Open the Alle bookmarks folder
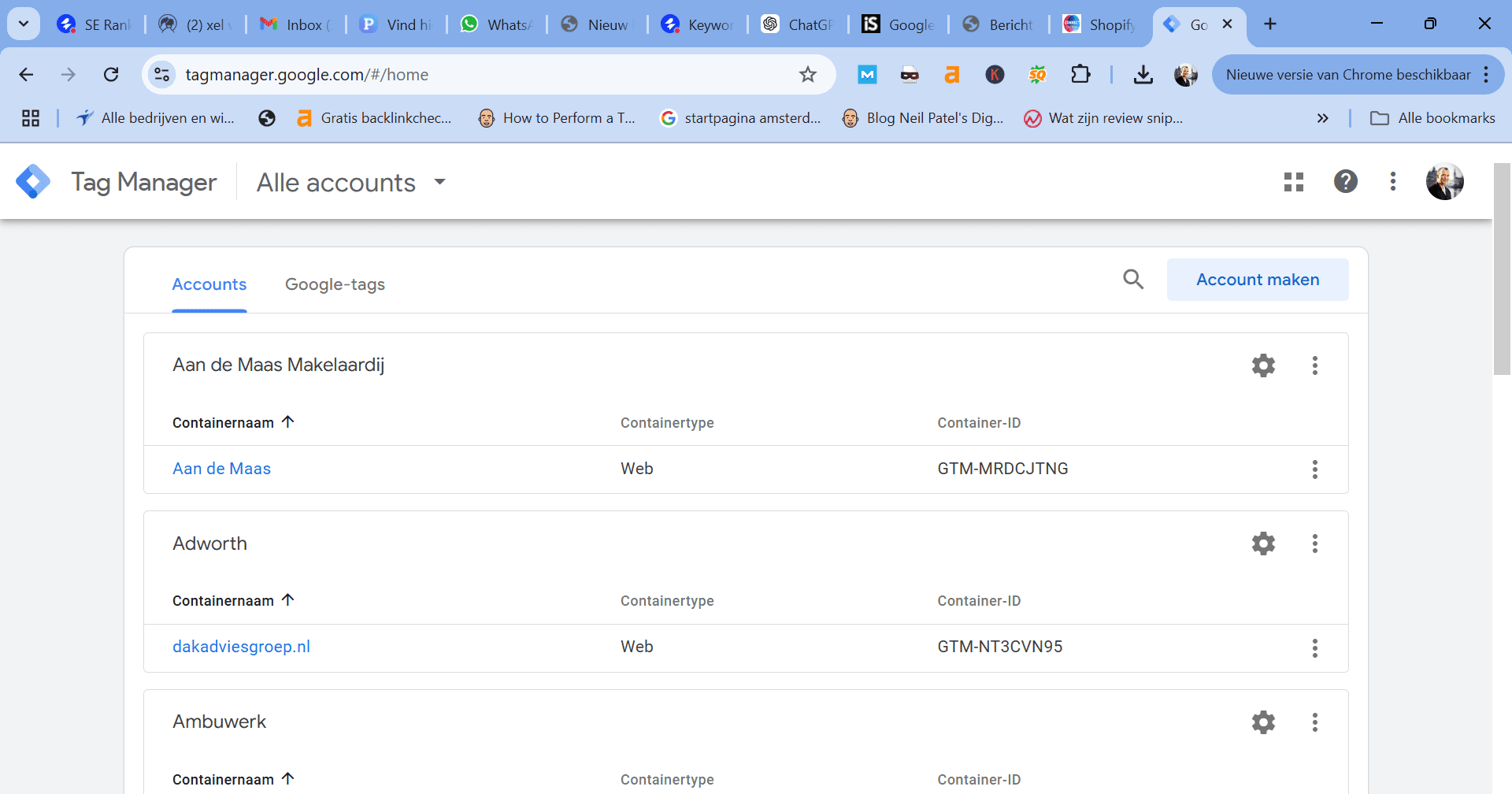 pyautogui.click(x=1432, y=118)
